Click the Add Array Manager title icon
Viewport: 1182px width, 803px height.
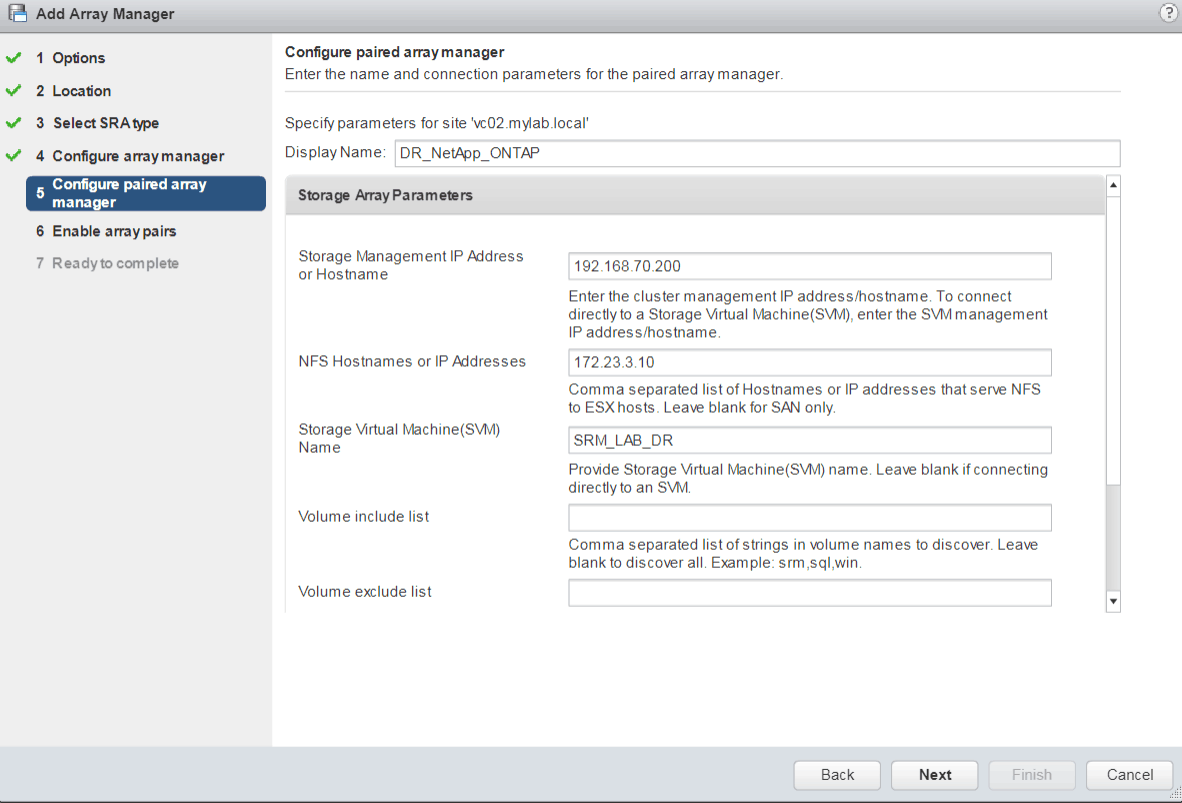(x=17, y=14)
